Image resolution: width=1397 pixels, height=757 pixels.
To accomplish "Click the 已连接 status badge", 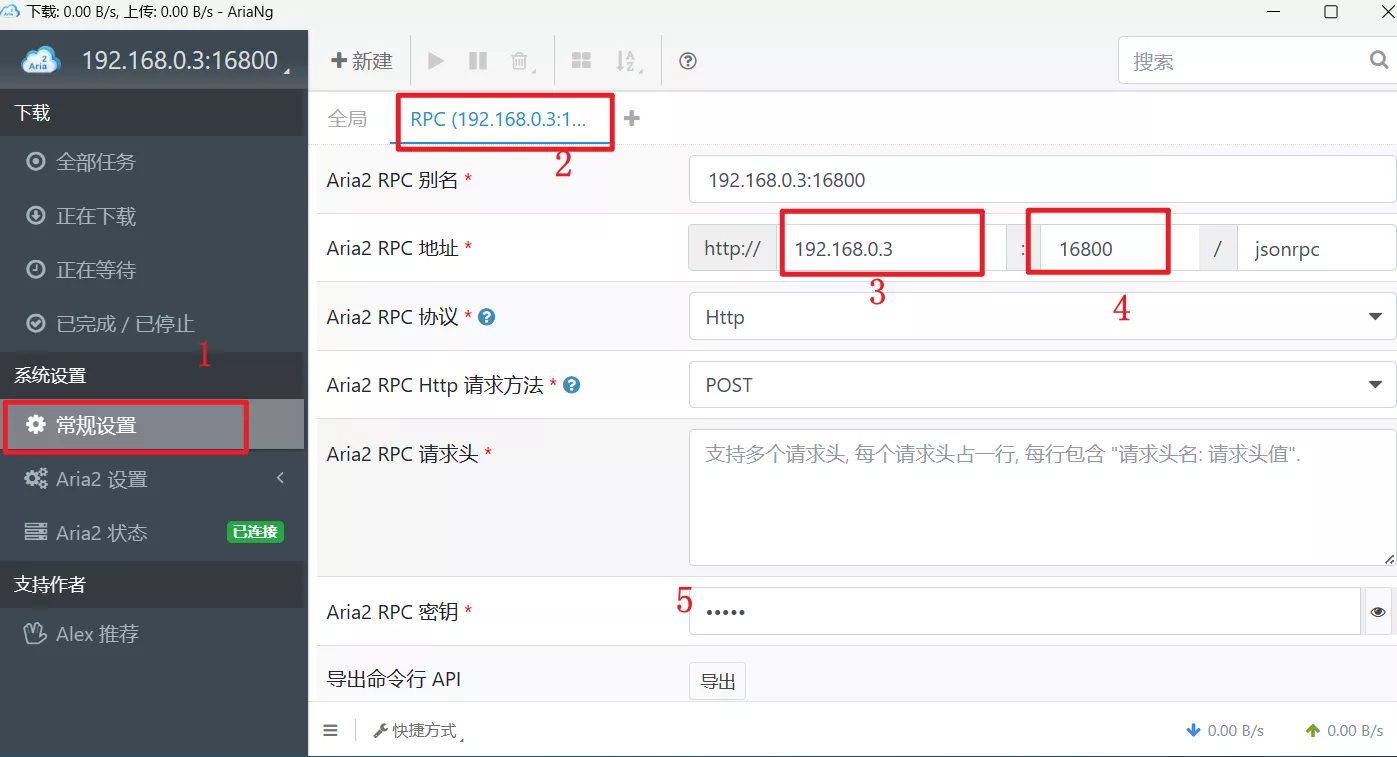I will point(255,532).
